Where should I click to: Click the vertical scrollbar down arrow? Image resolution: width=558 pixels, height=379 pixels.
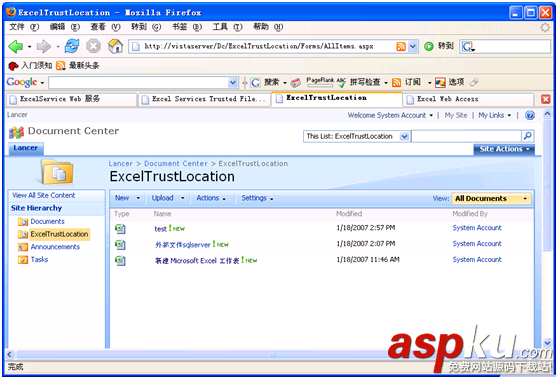coord(547,343)
